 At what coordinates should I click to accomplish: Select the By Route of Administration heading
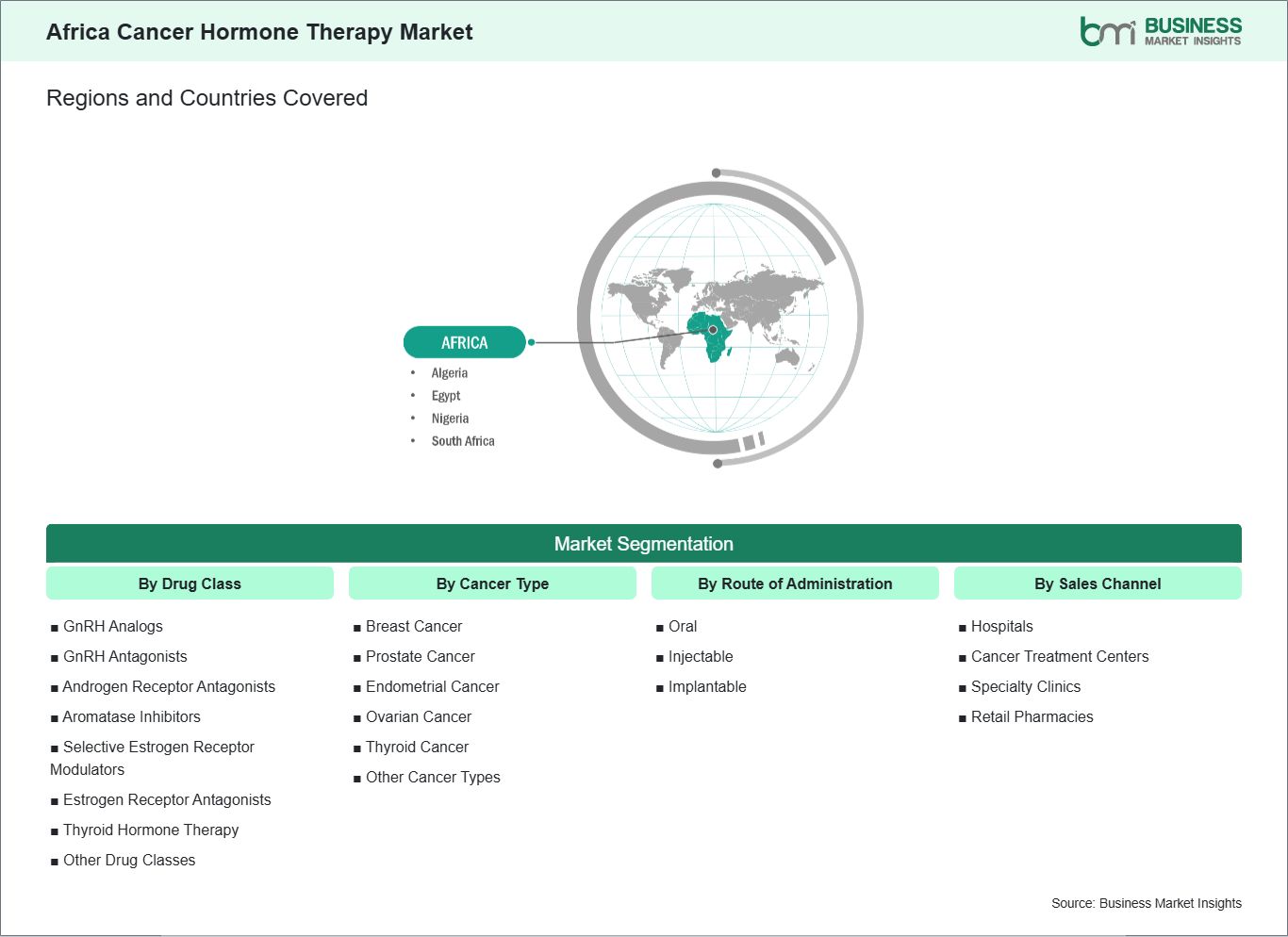pyautogui.click(x=795, y=584)
